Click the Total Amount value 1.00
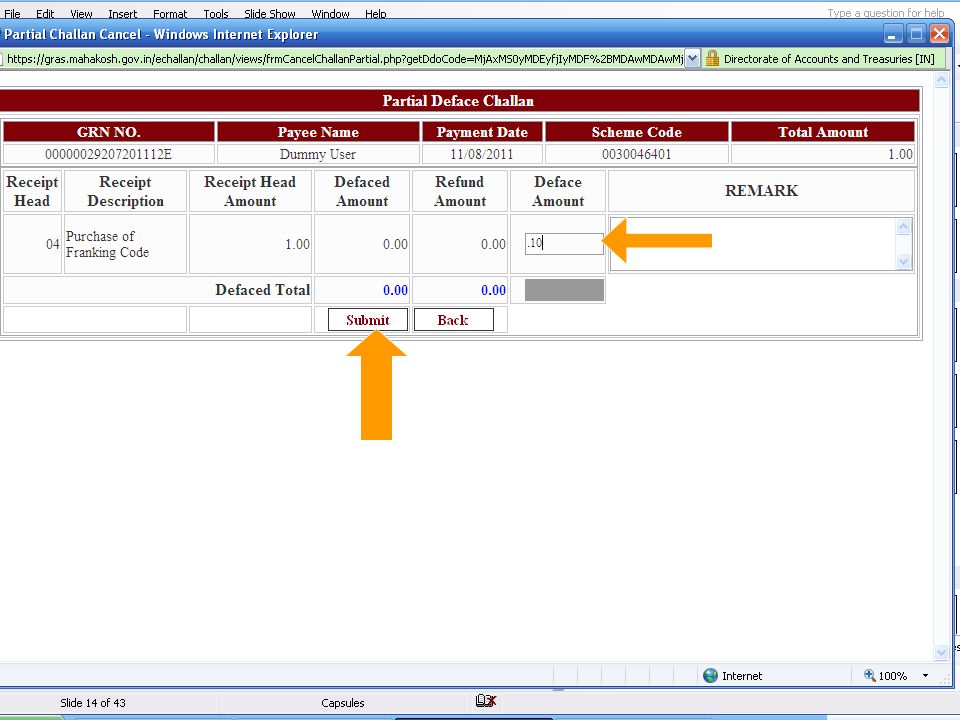 tap(900, 154)
